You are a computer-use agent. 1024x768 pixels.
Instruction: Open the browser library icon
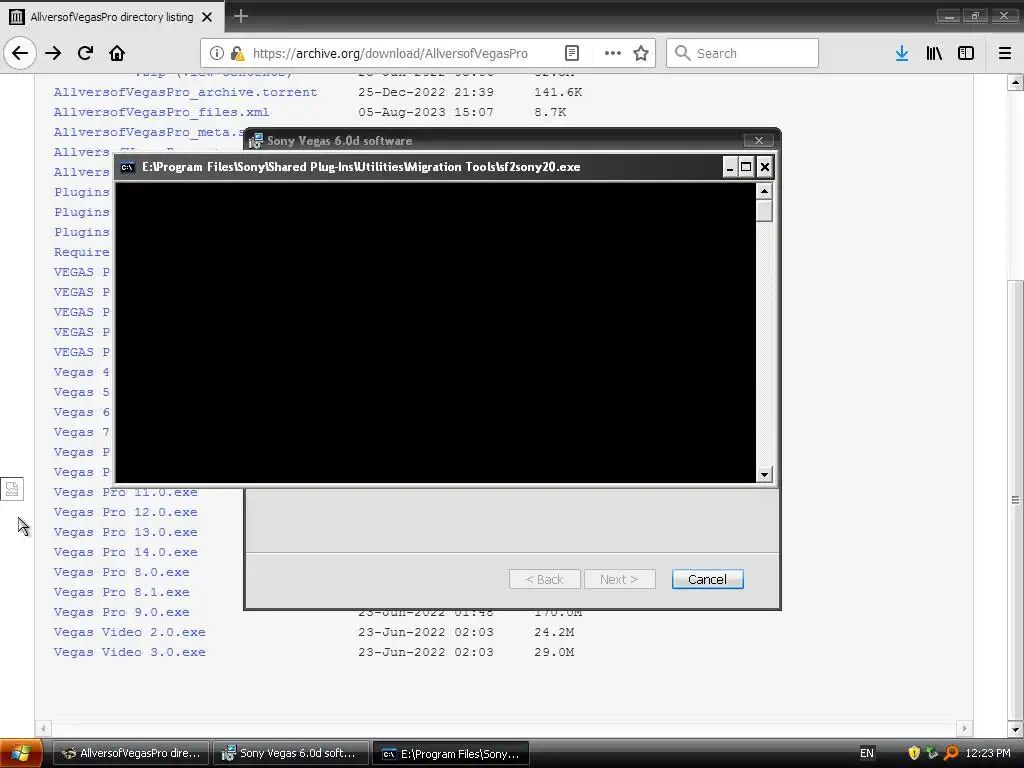point(934,53)
